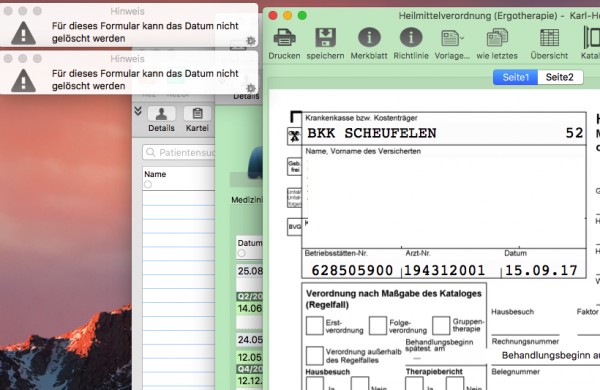The width and height of the screenshot is (600, 390).
Task: Check the Folgeverordnung checkbox
Action: (378, 326)
